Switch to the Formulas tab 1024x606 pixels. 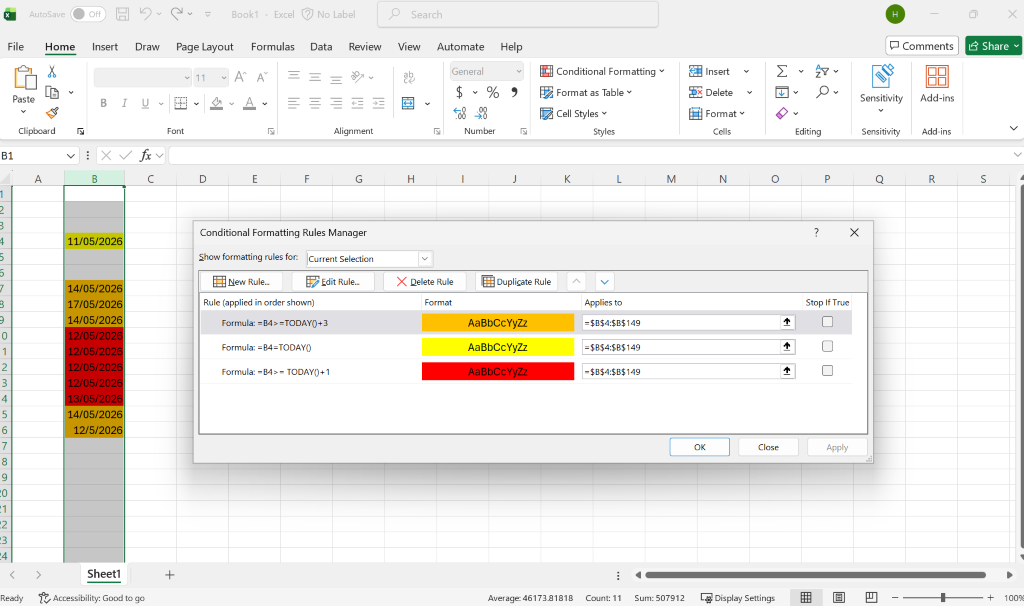[272, 46]
